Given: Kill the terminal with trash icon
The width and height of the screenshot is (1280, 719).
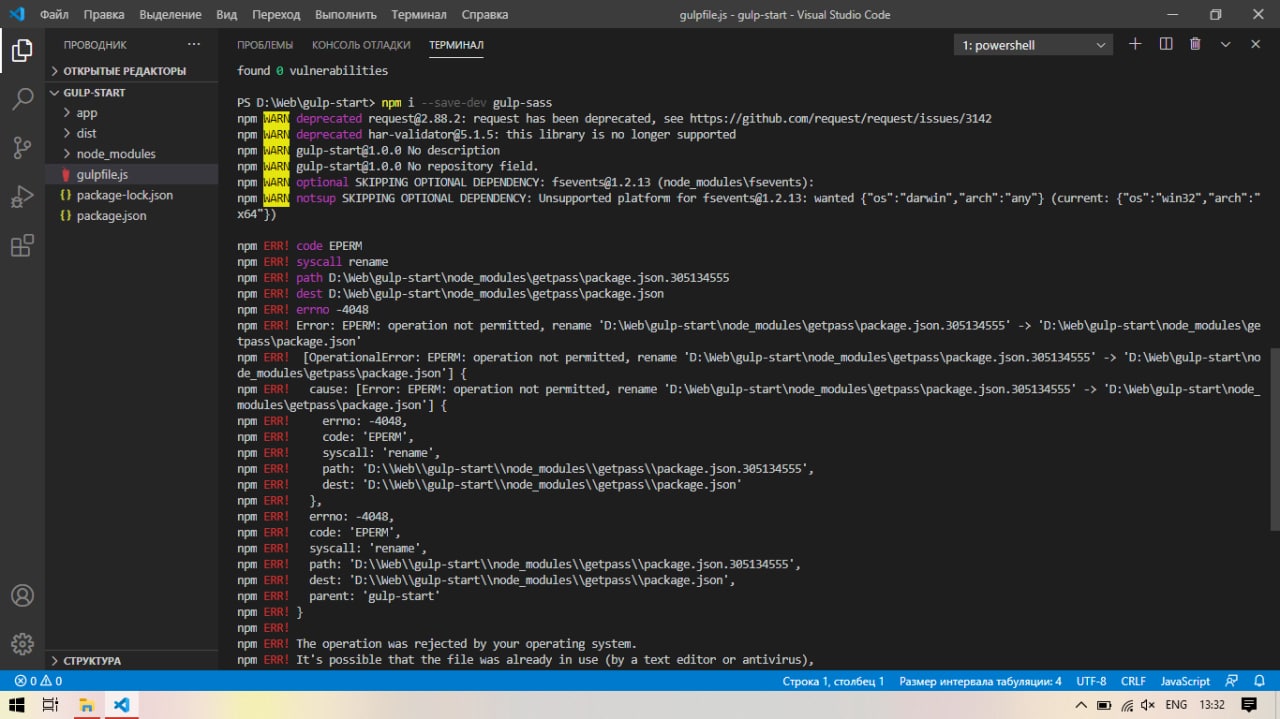Looking at the screenshot, I should tap(1195, 44).
